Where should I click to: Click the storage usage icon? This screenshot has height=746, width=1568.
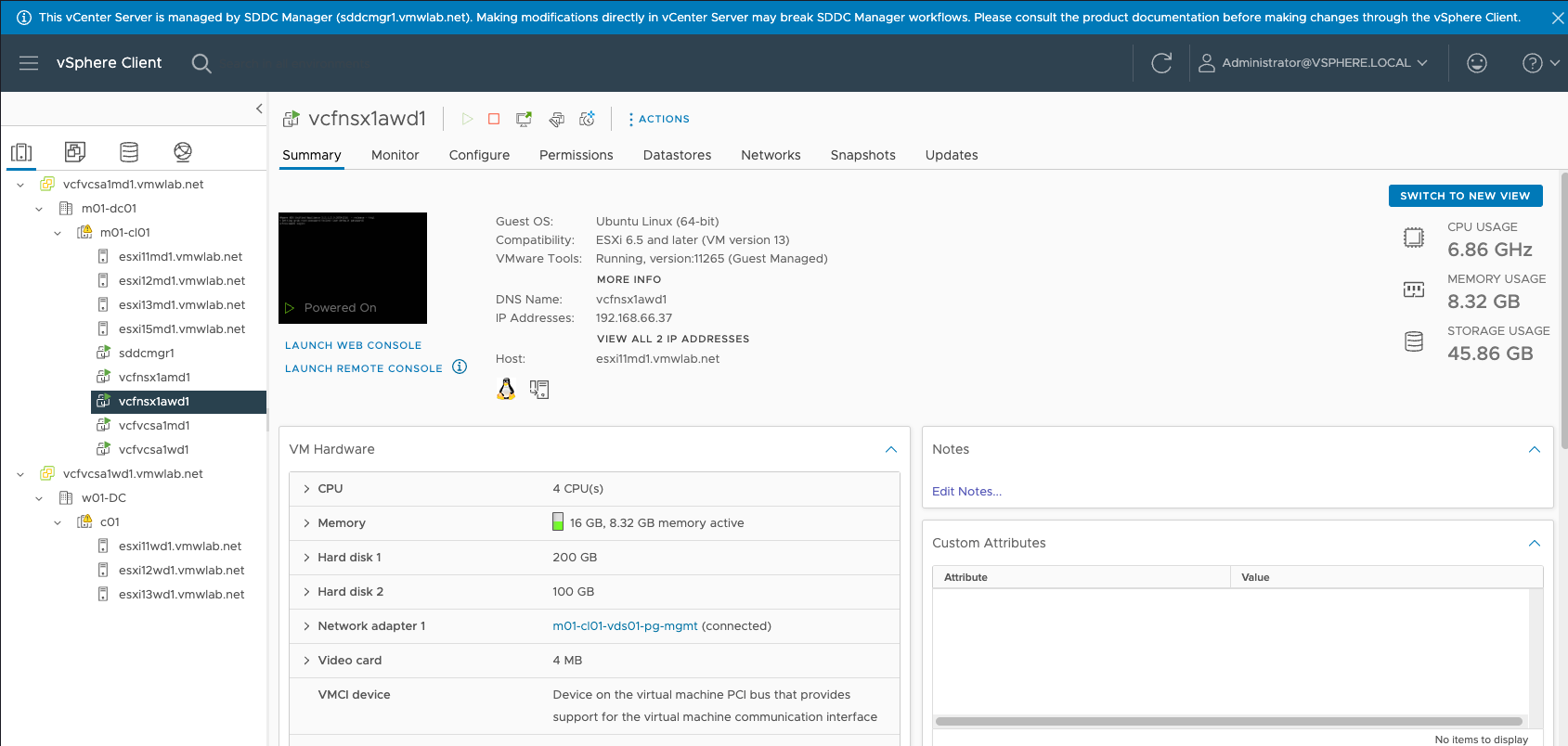pyautogui.click(x=1414, y=341)
